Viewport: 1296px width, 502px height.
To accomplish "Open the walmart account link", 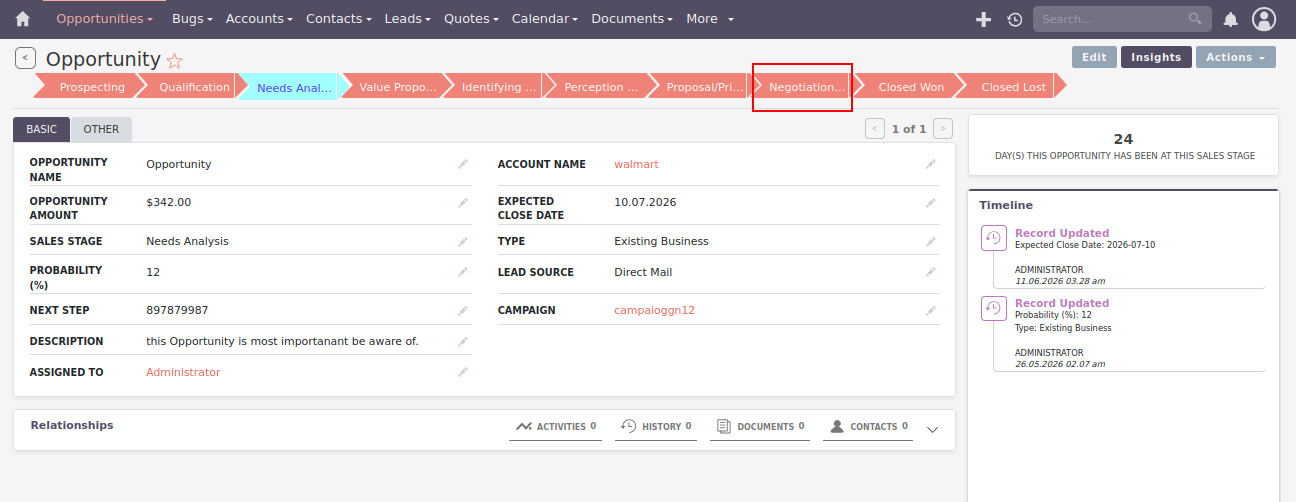I will pos(636,164).
